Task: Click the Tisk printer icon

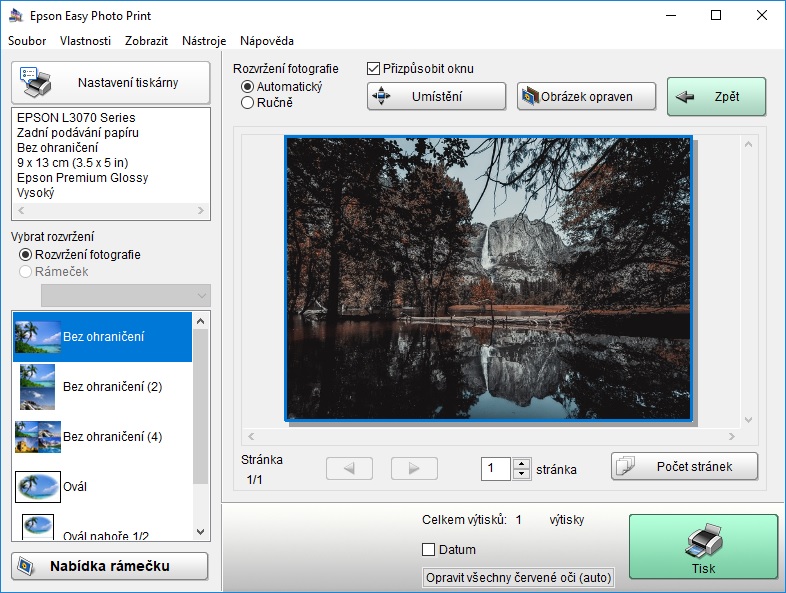Action: [703, 540]
